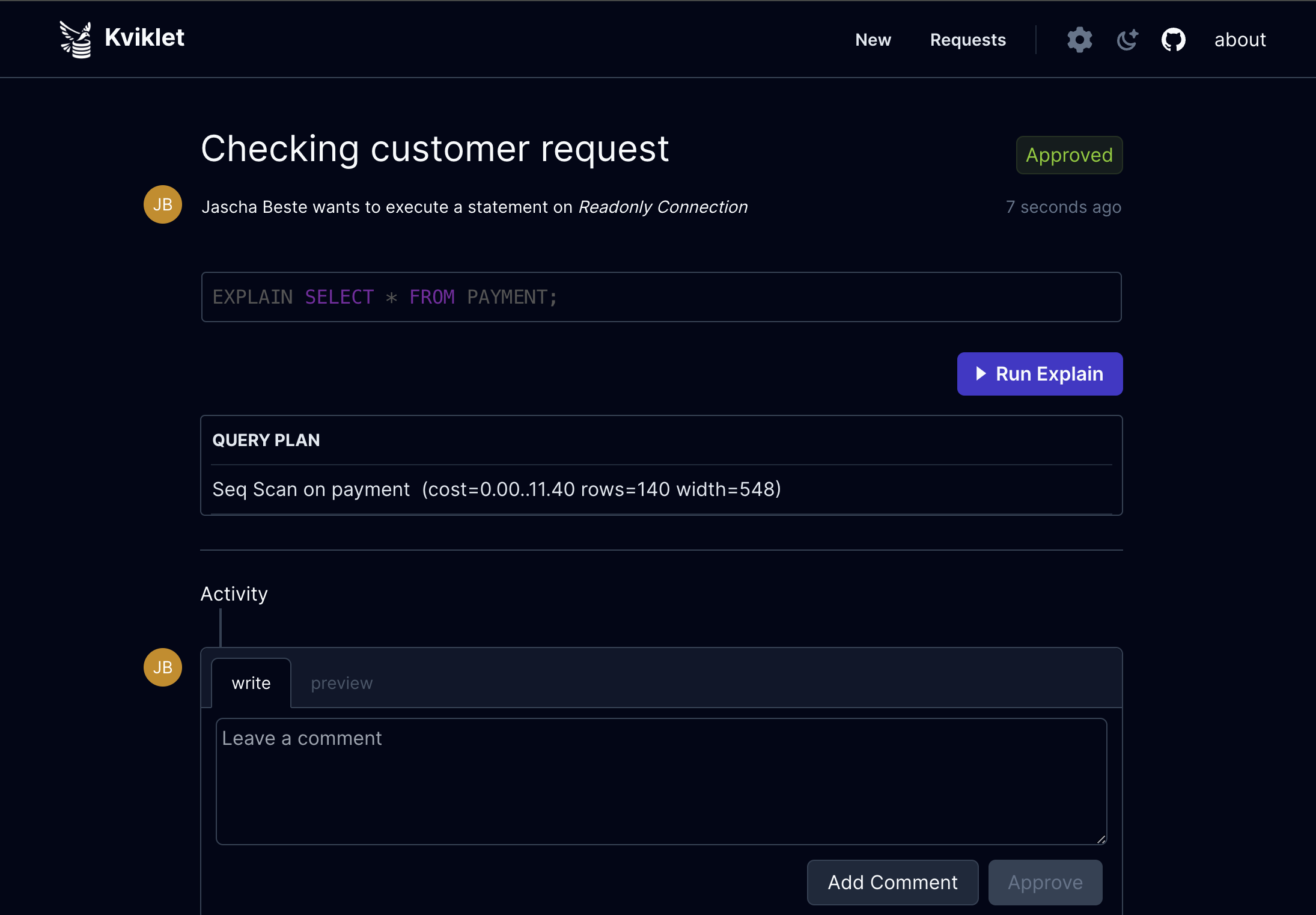
Task: Click the disabled Approve button
Action: coord(1045,882)
